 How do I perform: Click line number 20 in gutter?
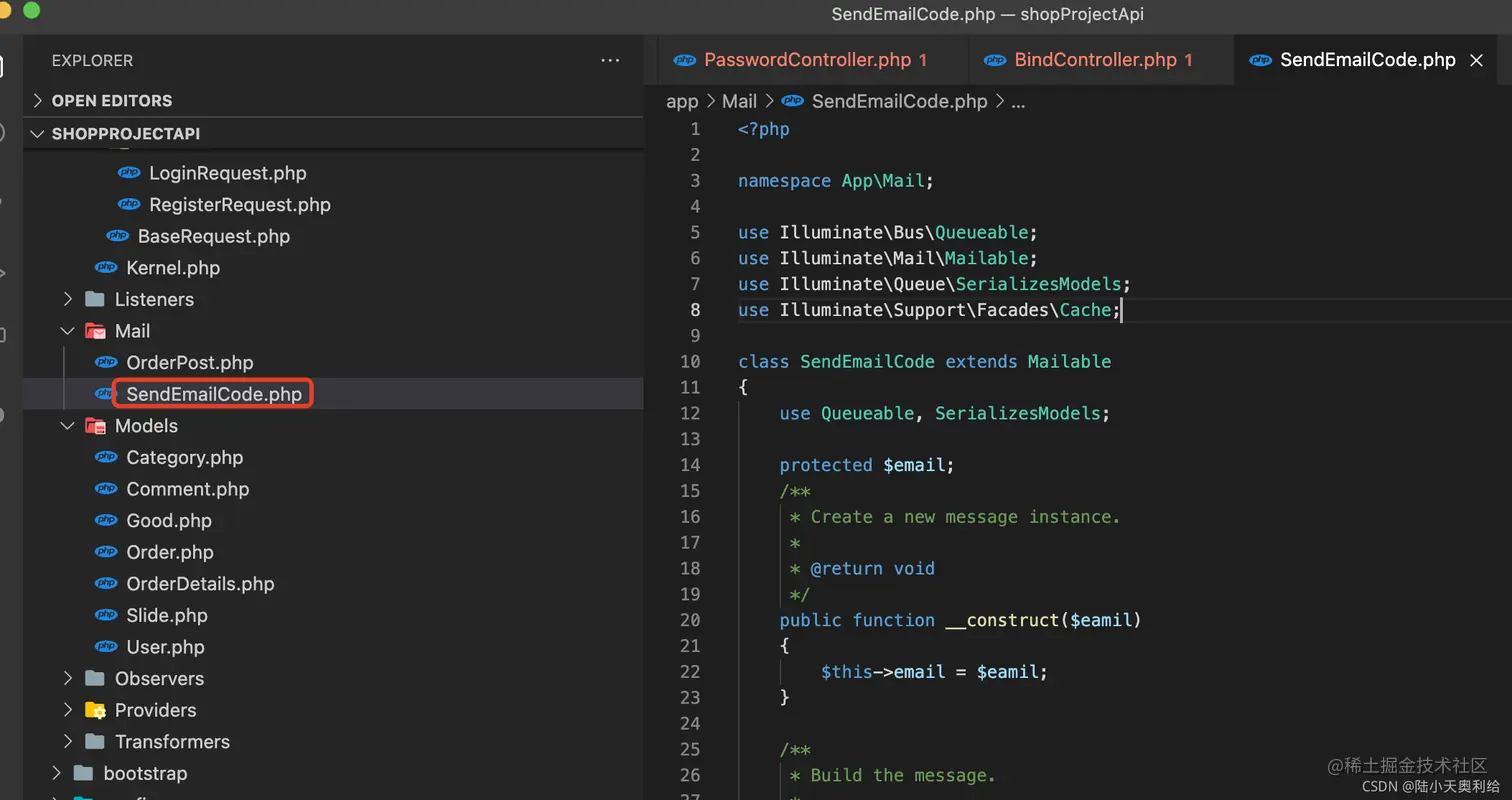(x=690, y=620)
